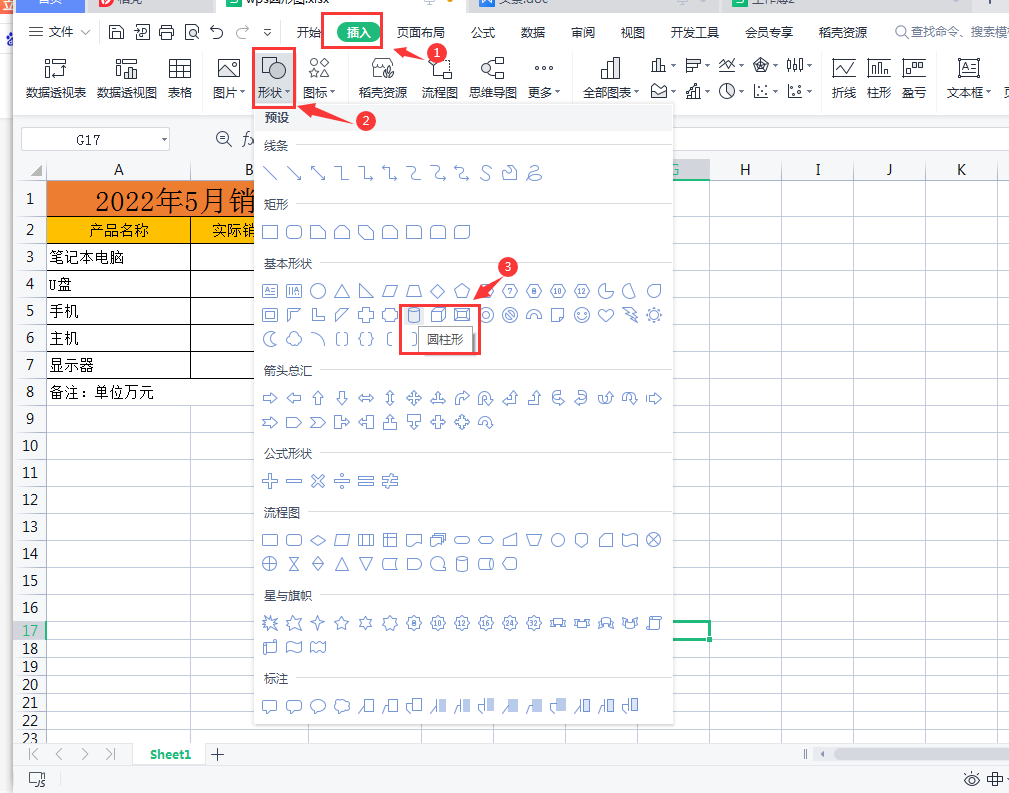Open the 流程图 flowchart tool
The height and width of the screenshot is (793, 1009).
[x=440, y=79]
